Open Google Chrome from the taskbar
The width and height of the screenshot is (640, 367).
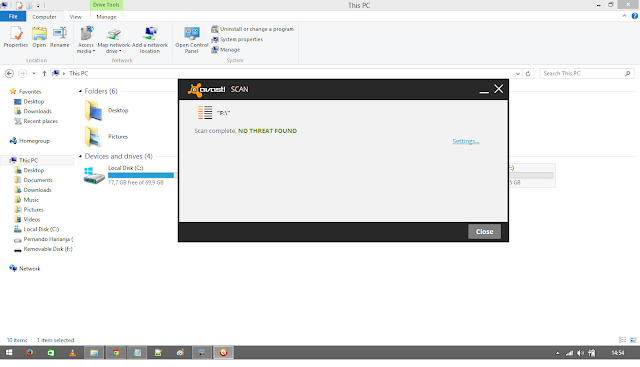point(116,353)
